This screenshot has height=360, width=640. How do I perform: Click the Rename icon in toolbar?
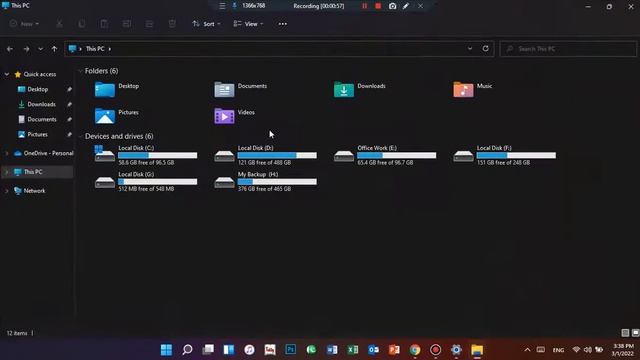[127, 24]
